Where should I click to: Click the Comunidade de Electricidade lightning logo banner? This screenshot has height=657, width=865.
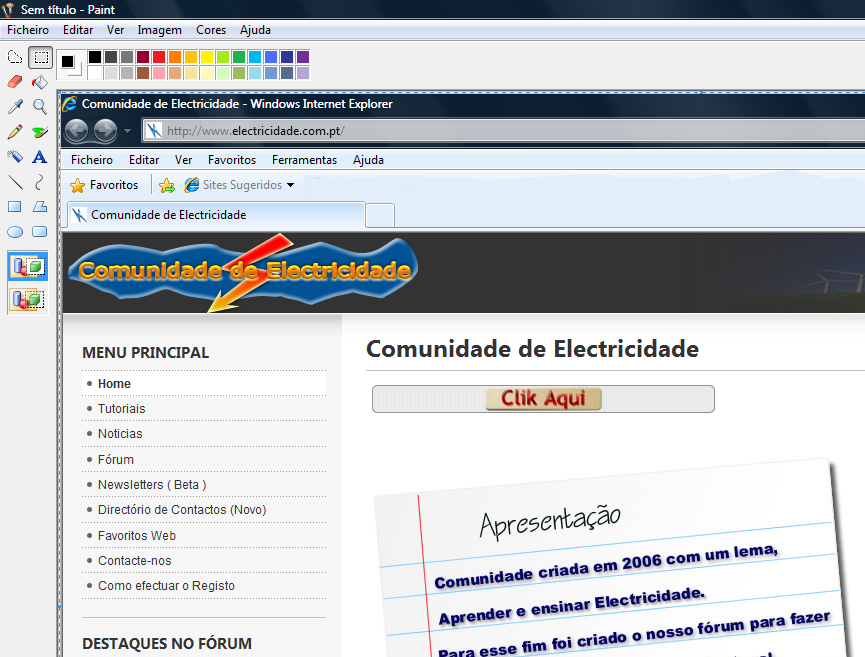(x=243, y=272)
